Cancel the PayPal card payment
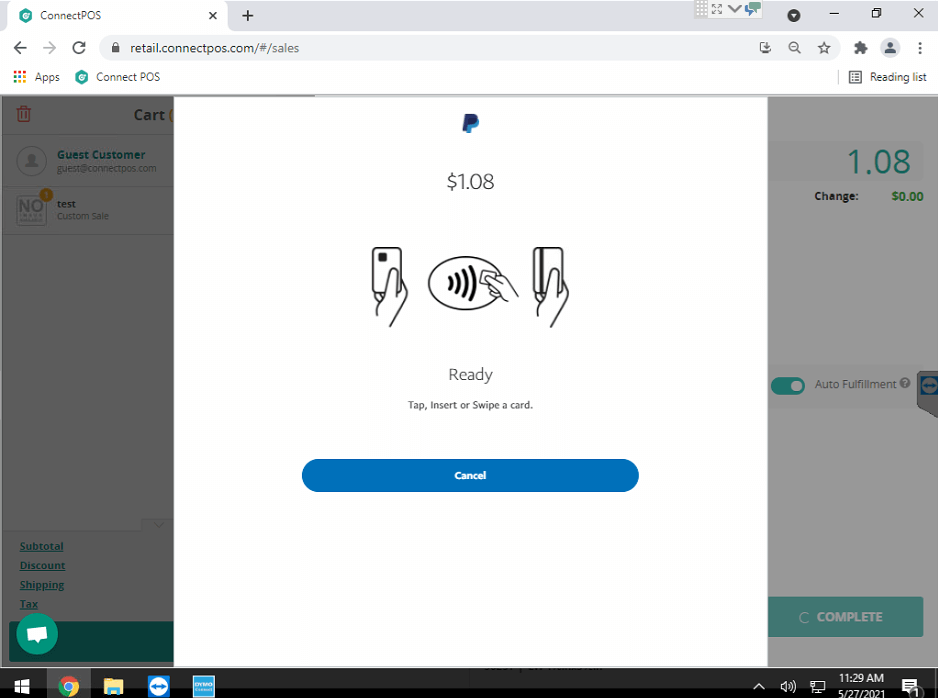 click(x=470, y=476)
